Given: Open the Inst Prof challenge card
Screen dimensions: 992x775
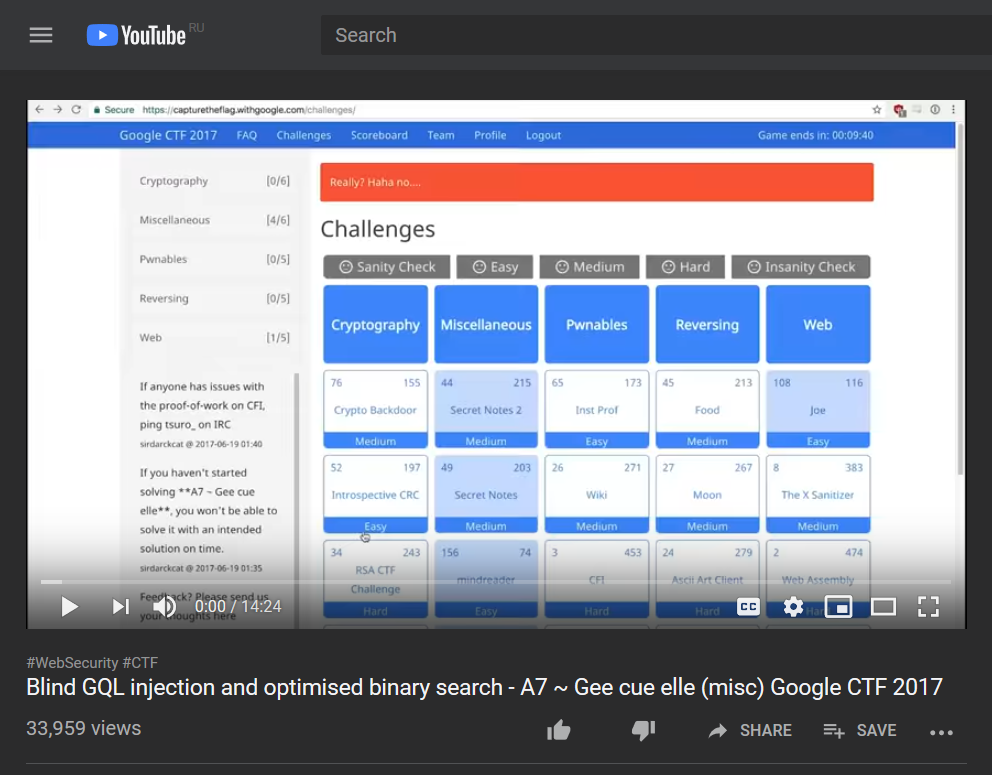Looking at the screenshot, I should point(597,409).
